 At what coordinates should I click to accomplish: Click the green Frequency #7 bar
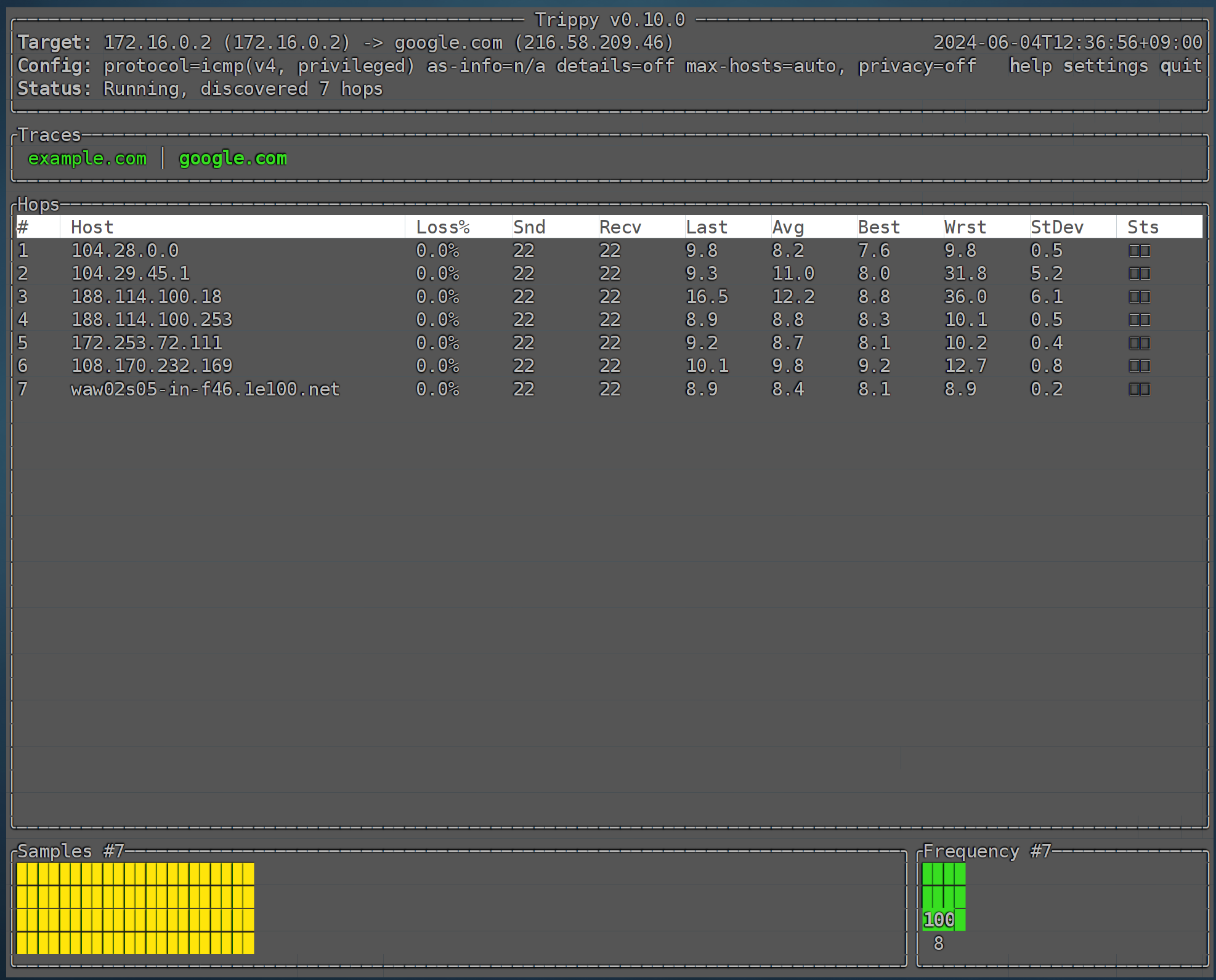click(x=943, y=896)
